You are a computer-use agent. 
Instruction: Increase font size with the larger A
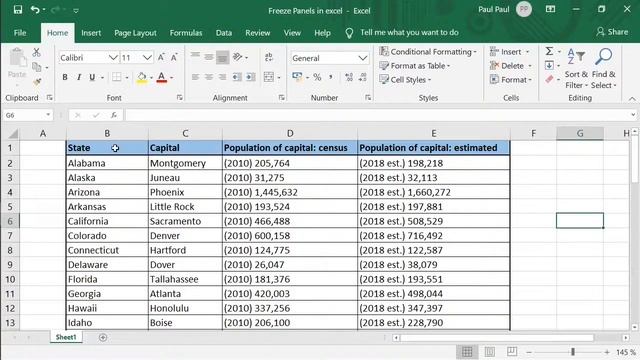click(161, 58)
